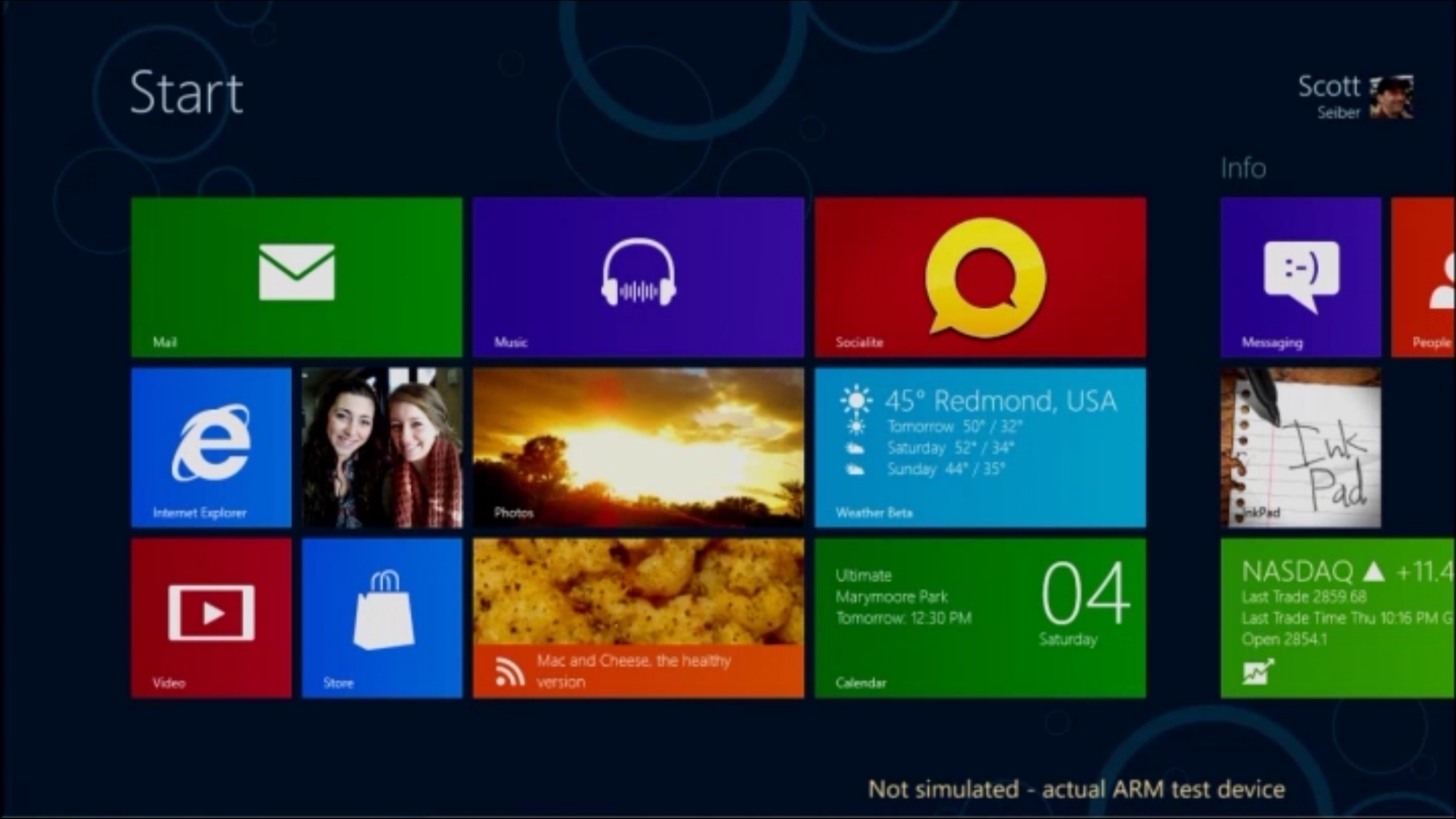Screen dimensions: 1456x819
Task: Open the Messaging smiley tile
Action: [x=1301, y=277]
